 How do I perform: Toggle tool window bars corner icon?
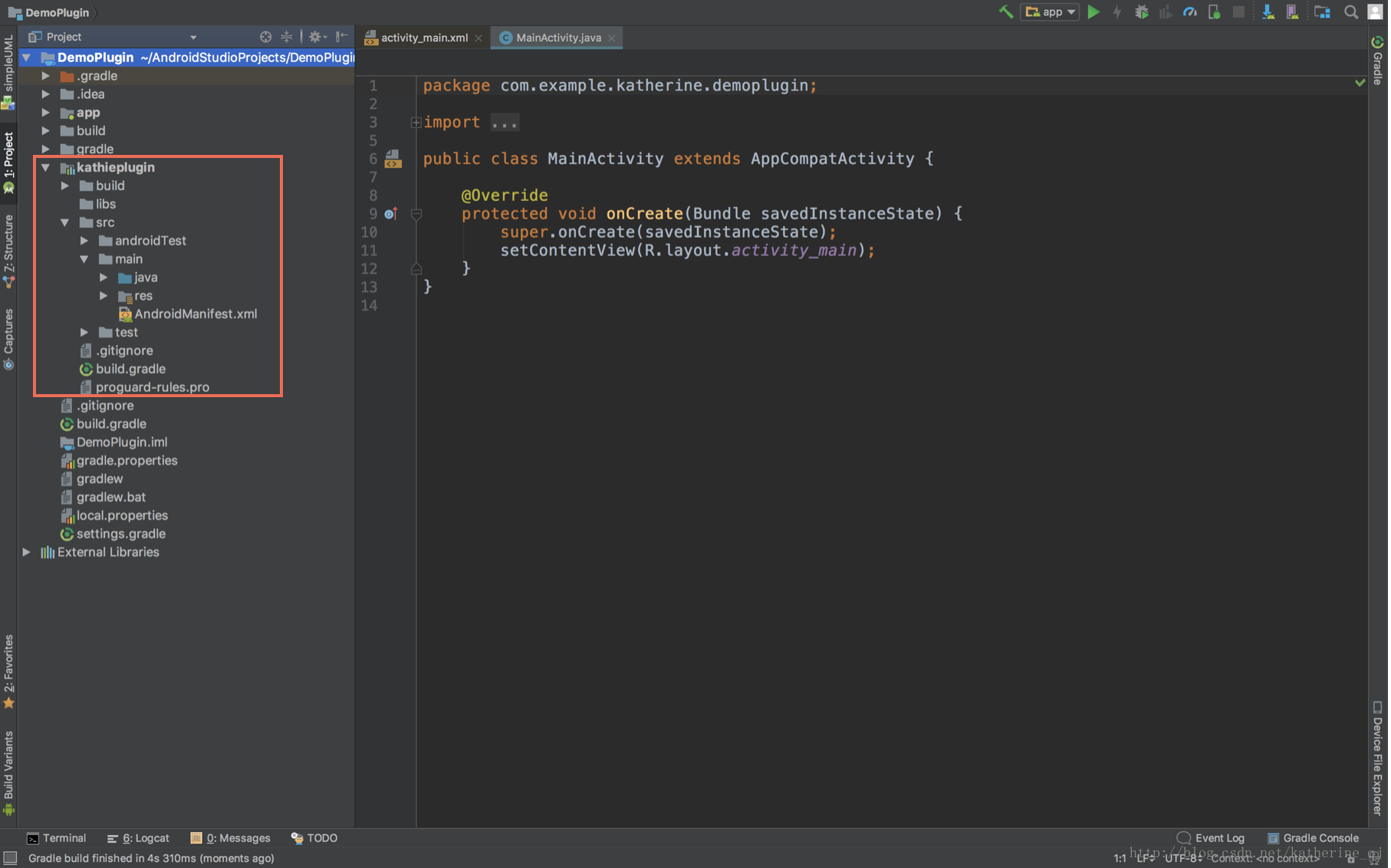tap(10, 858)
